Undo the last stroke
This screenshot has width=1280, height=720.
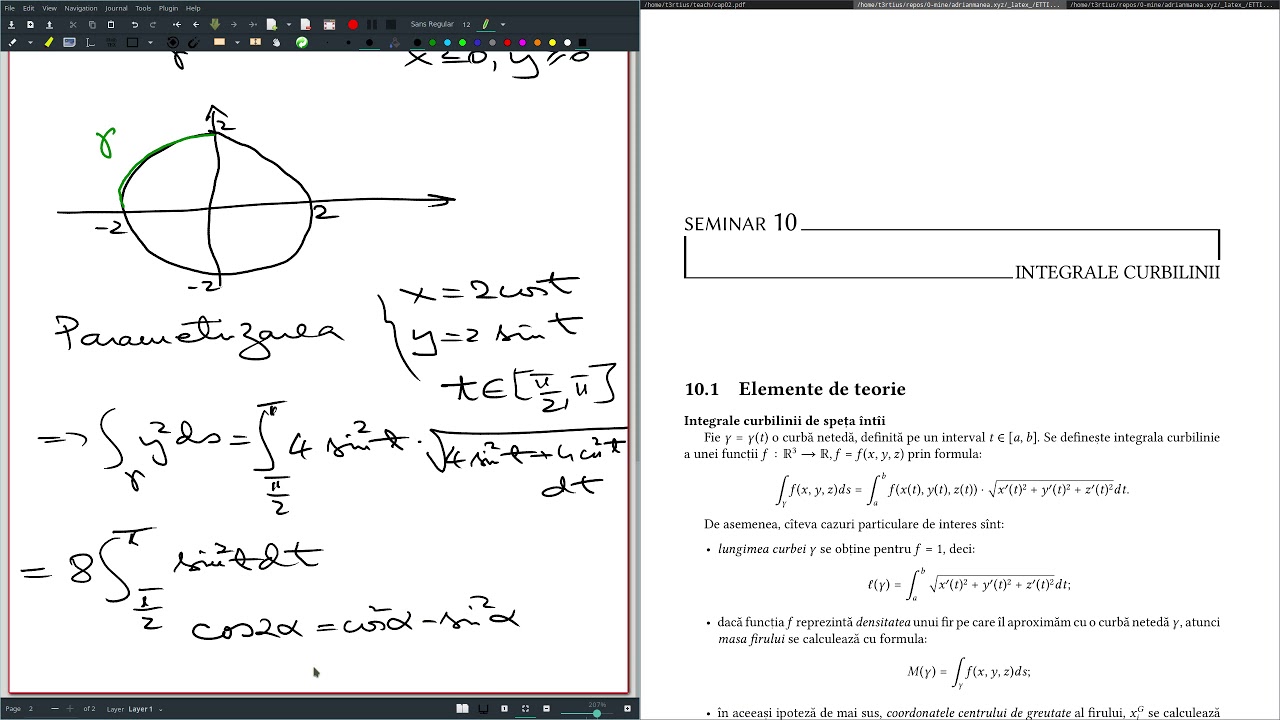pos(135,24)
